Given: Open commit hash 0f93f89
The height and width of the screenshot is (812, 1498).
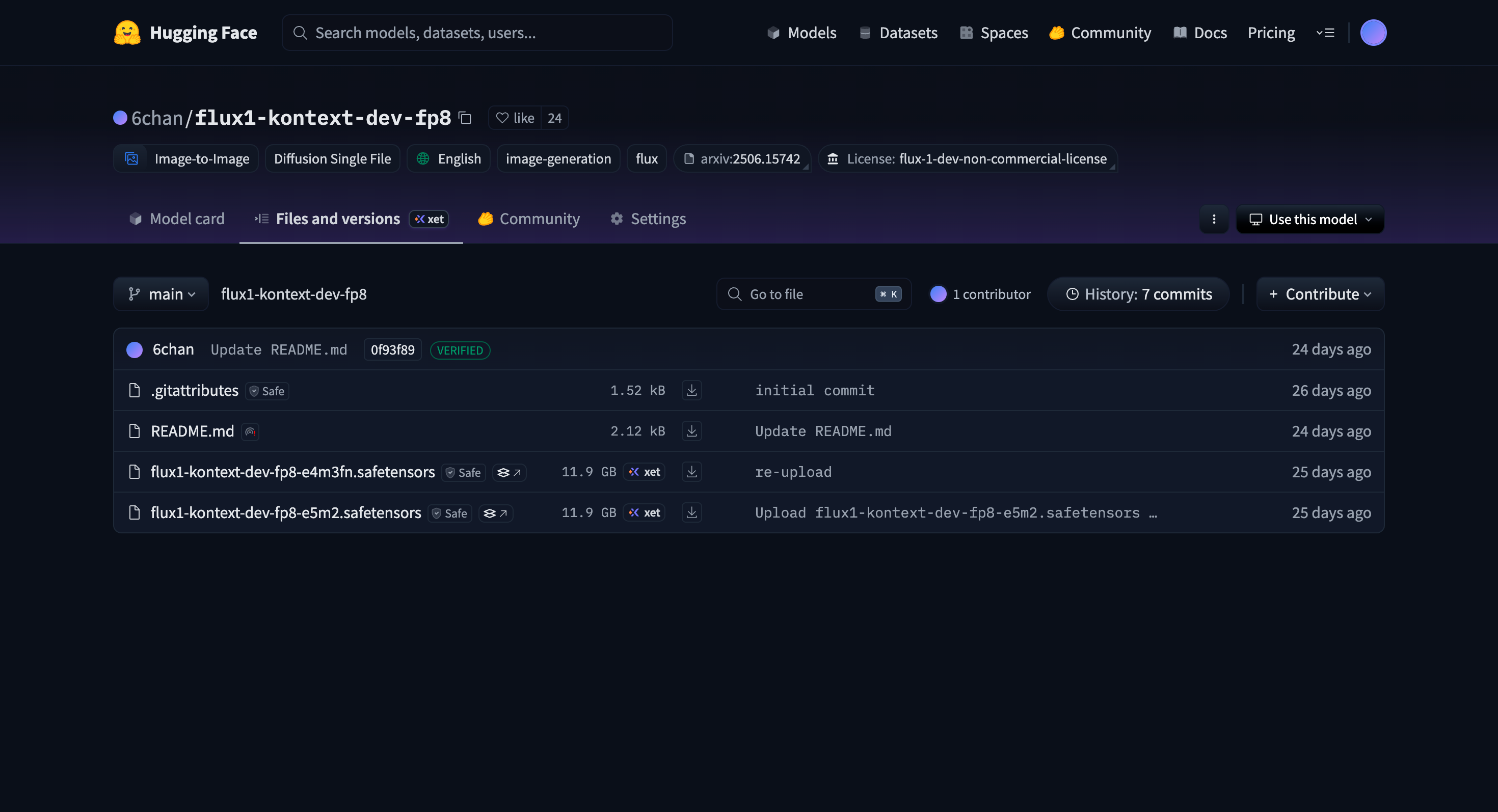Looking at the screenshot, I should (392, 350).
